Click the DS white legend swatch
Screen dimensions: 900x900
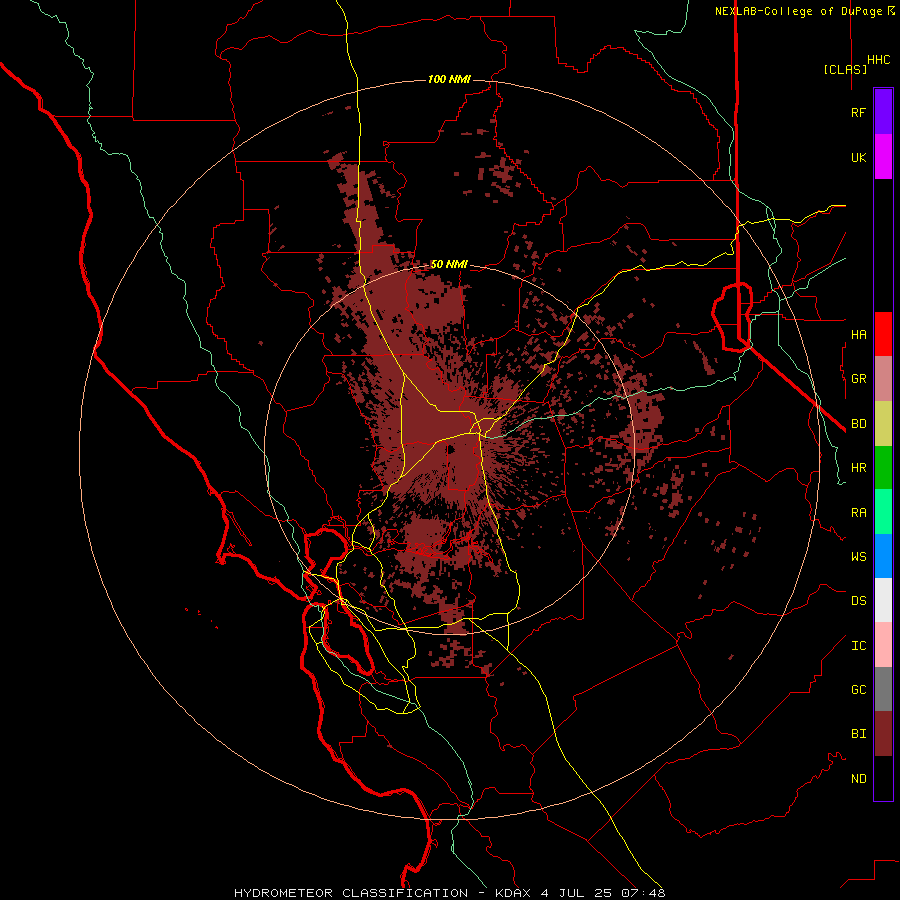883,600
